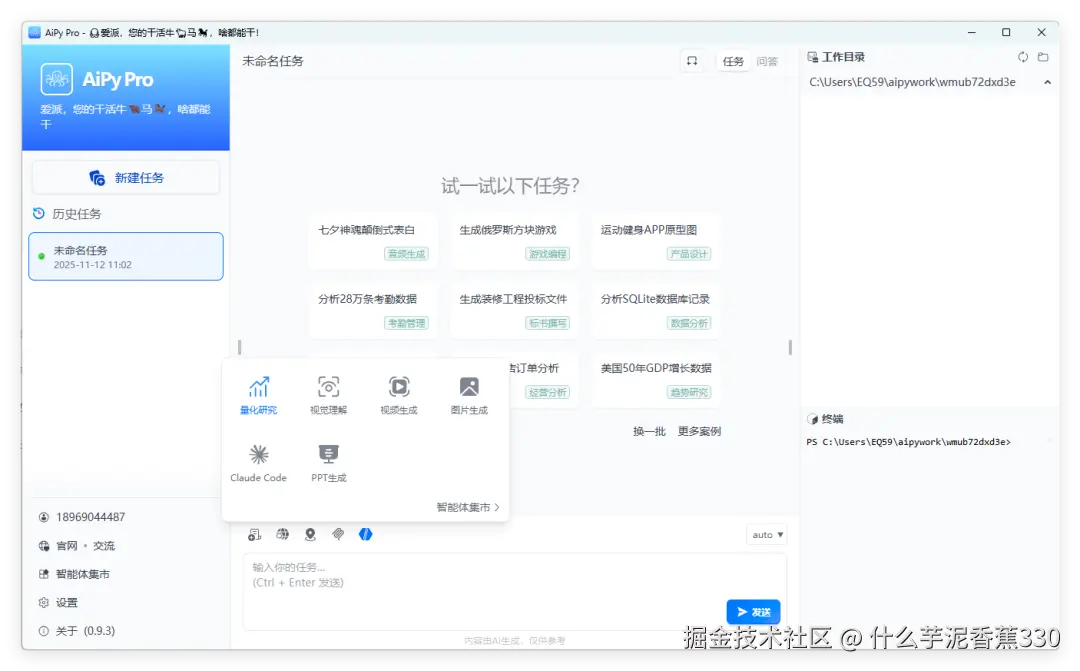
Task: Focus the task input field
Action: click(515, 591)
